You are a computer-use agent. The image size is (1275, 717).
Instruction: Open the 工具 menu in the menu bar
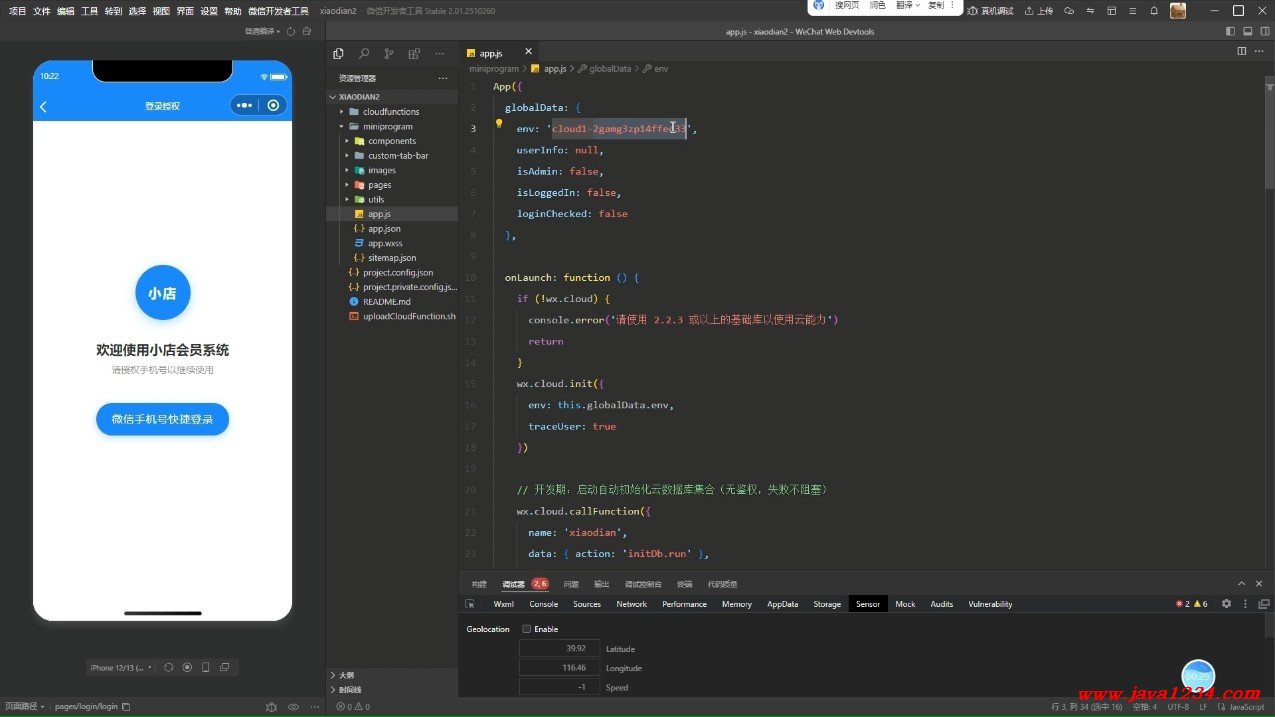coord(90,11)
